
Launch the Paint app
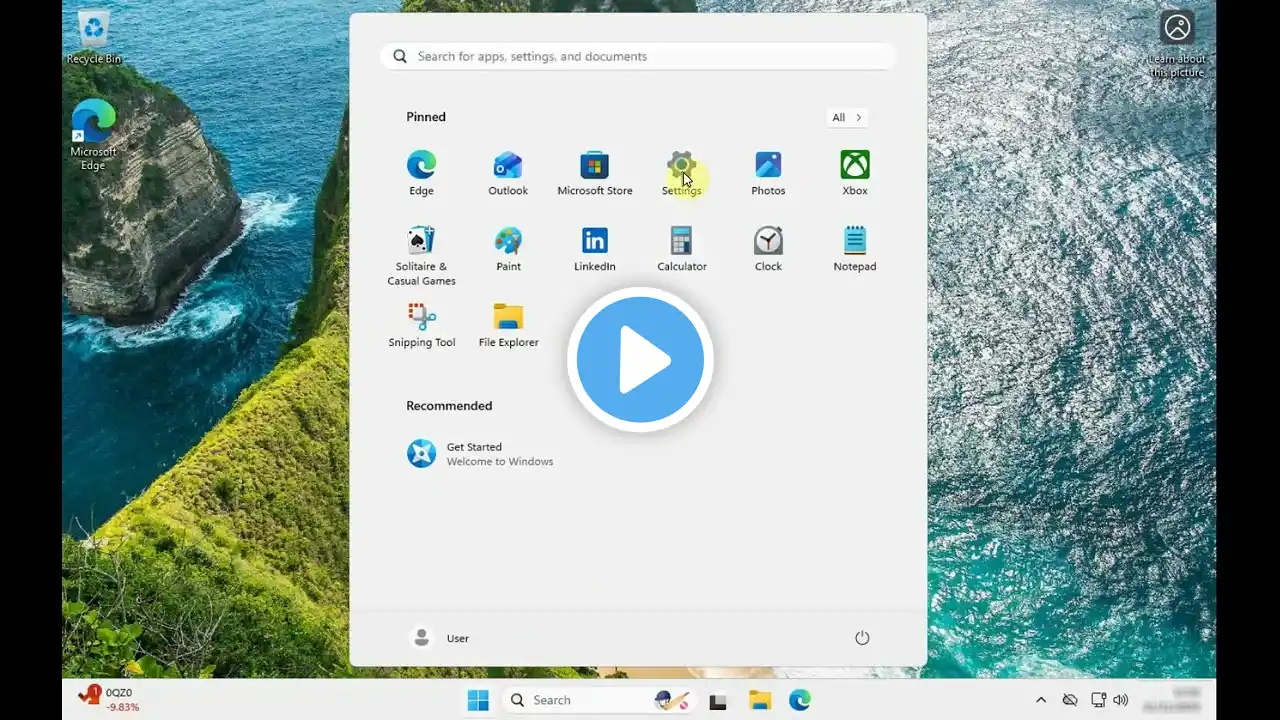[x=508, y=249]
